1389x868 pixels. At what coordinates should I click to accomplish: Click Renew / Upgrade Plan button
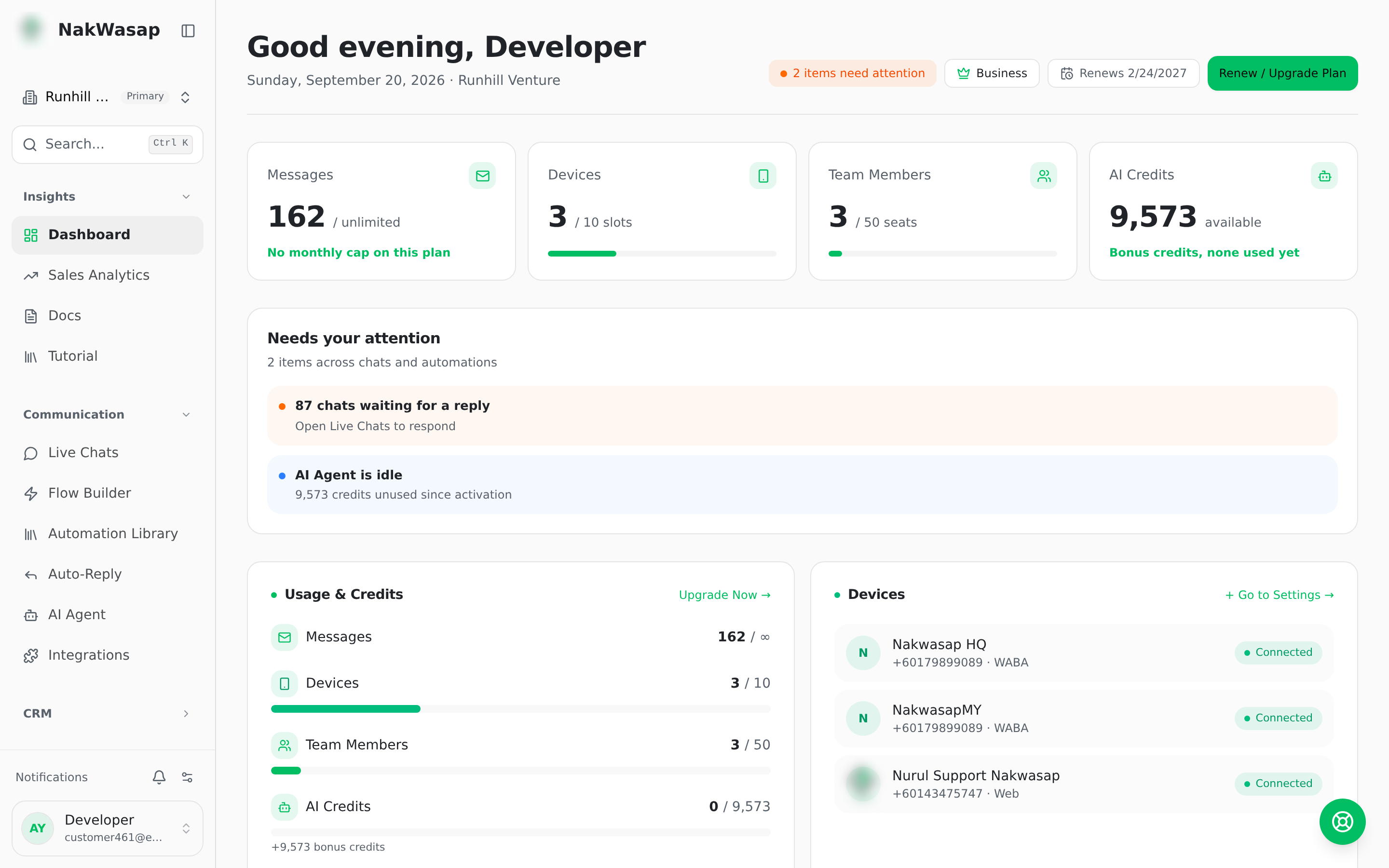pos(1282,73)
